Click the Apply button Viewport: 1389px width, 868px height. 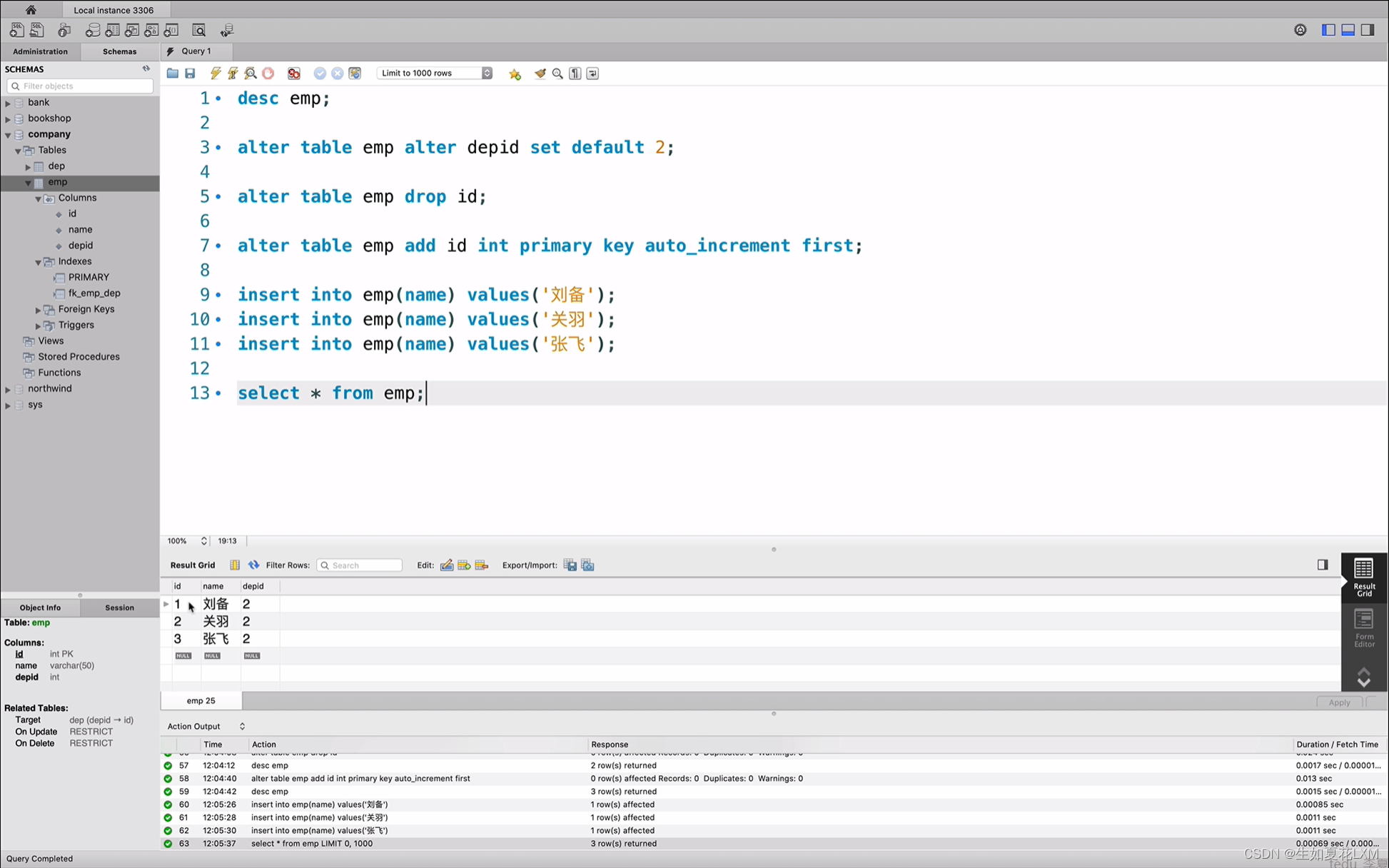pyautogui.click(x=1339, y=702)
